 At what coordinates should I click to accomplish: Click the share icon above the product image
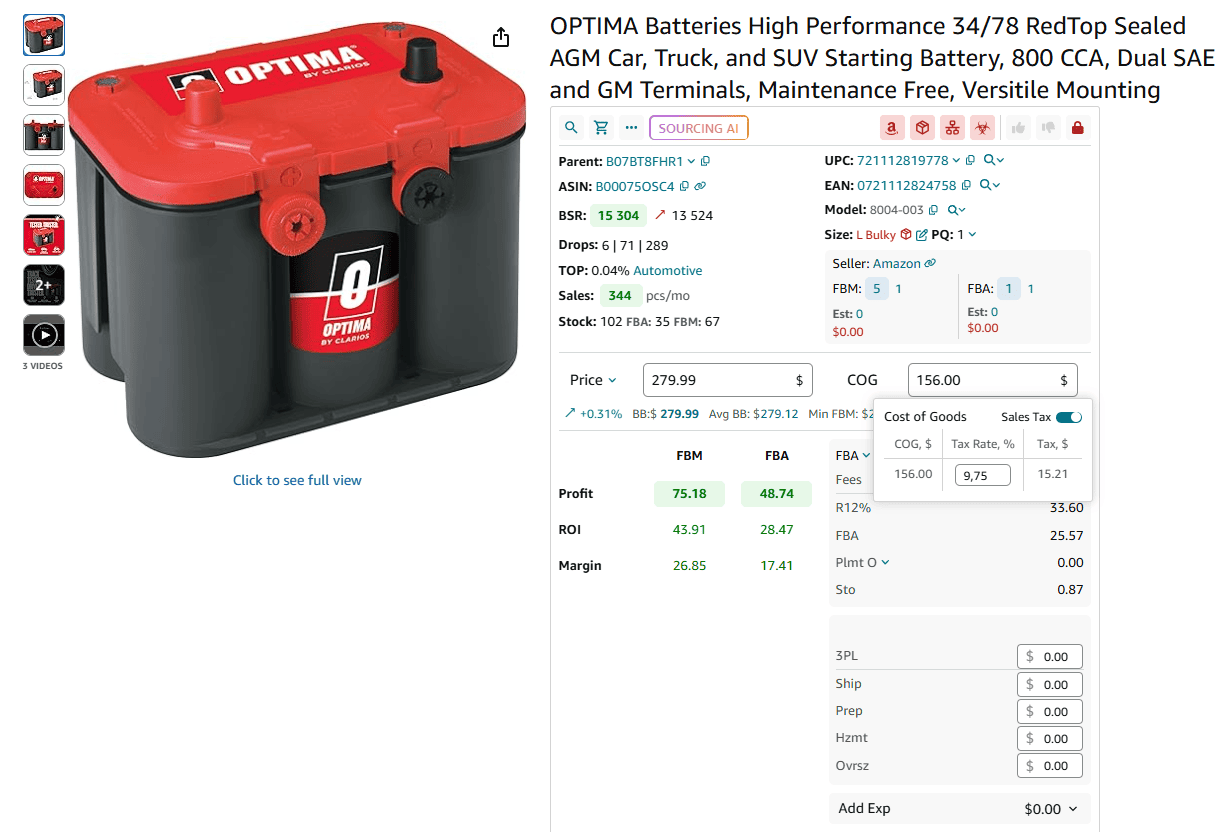(x=501, y=38)
